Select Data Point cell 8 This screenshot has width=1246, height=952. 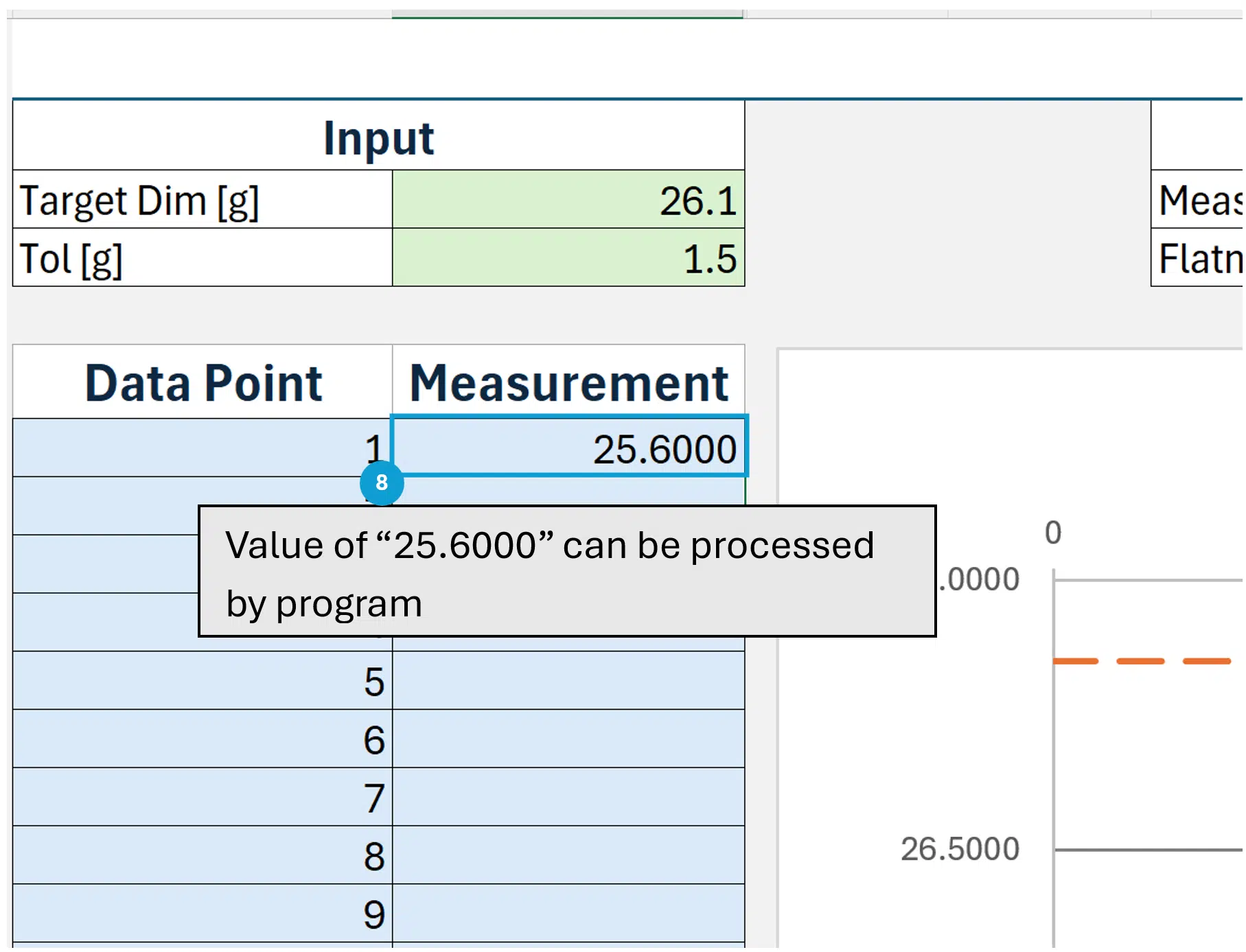coord(203,856)
